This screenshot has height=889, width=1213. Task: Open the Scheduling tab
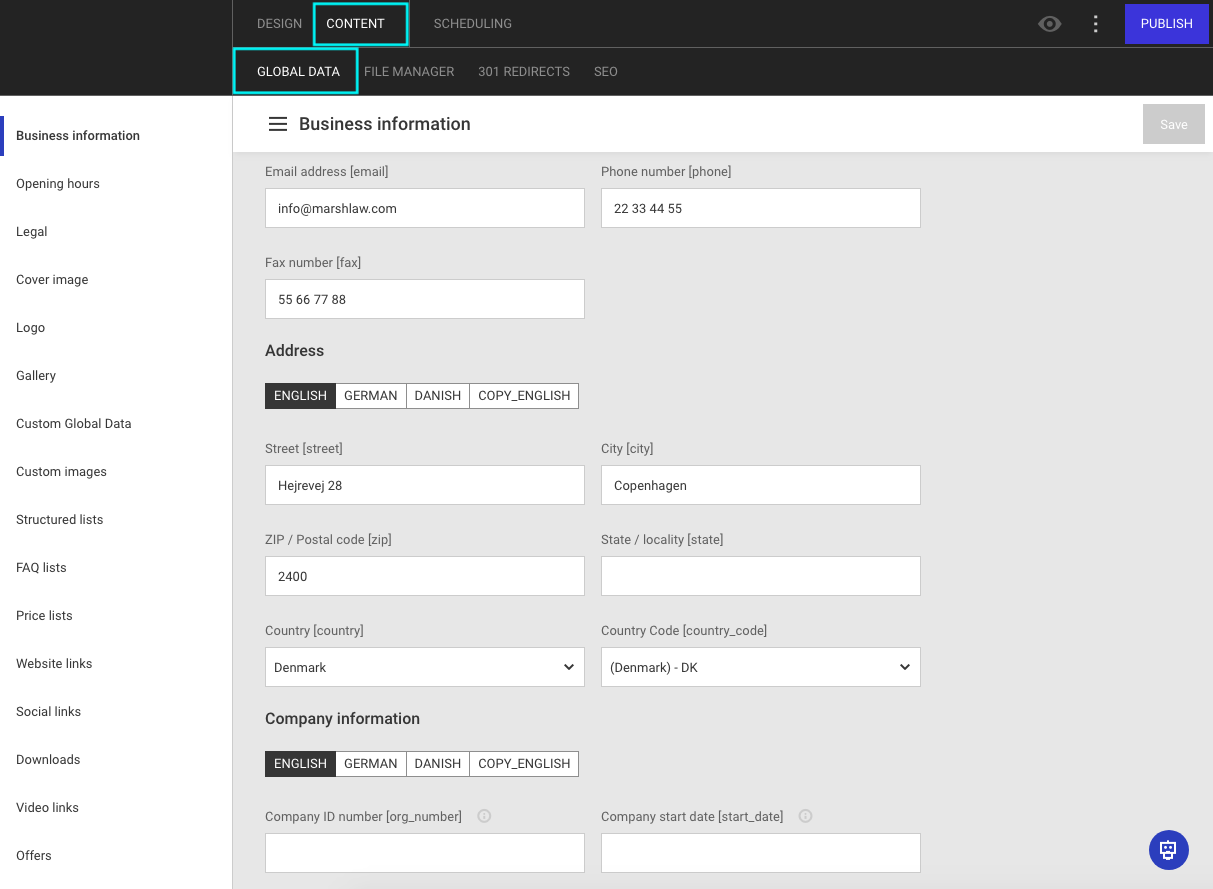click(472, 24)
